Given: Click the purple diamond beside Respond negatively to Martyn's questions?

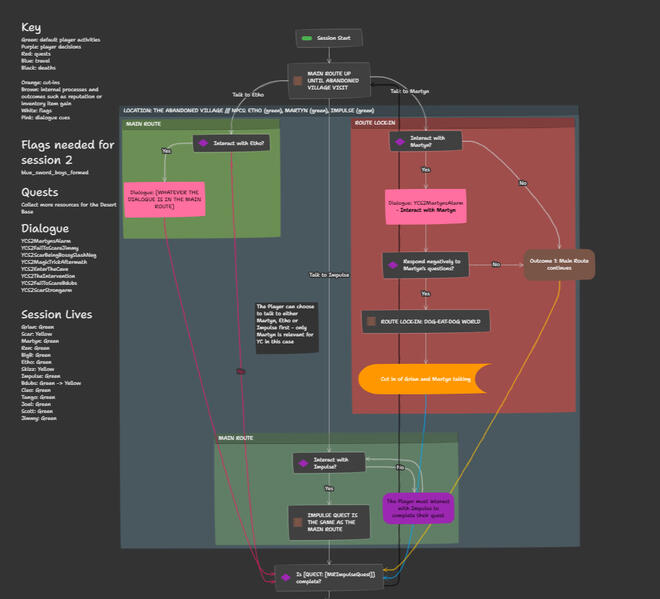Looking at the screenshot, I should (x=393, y=265).
